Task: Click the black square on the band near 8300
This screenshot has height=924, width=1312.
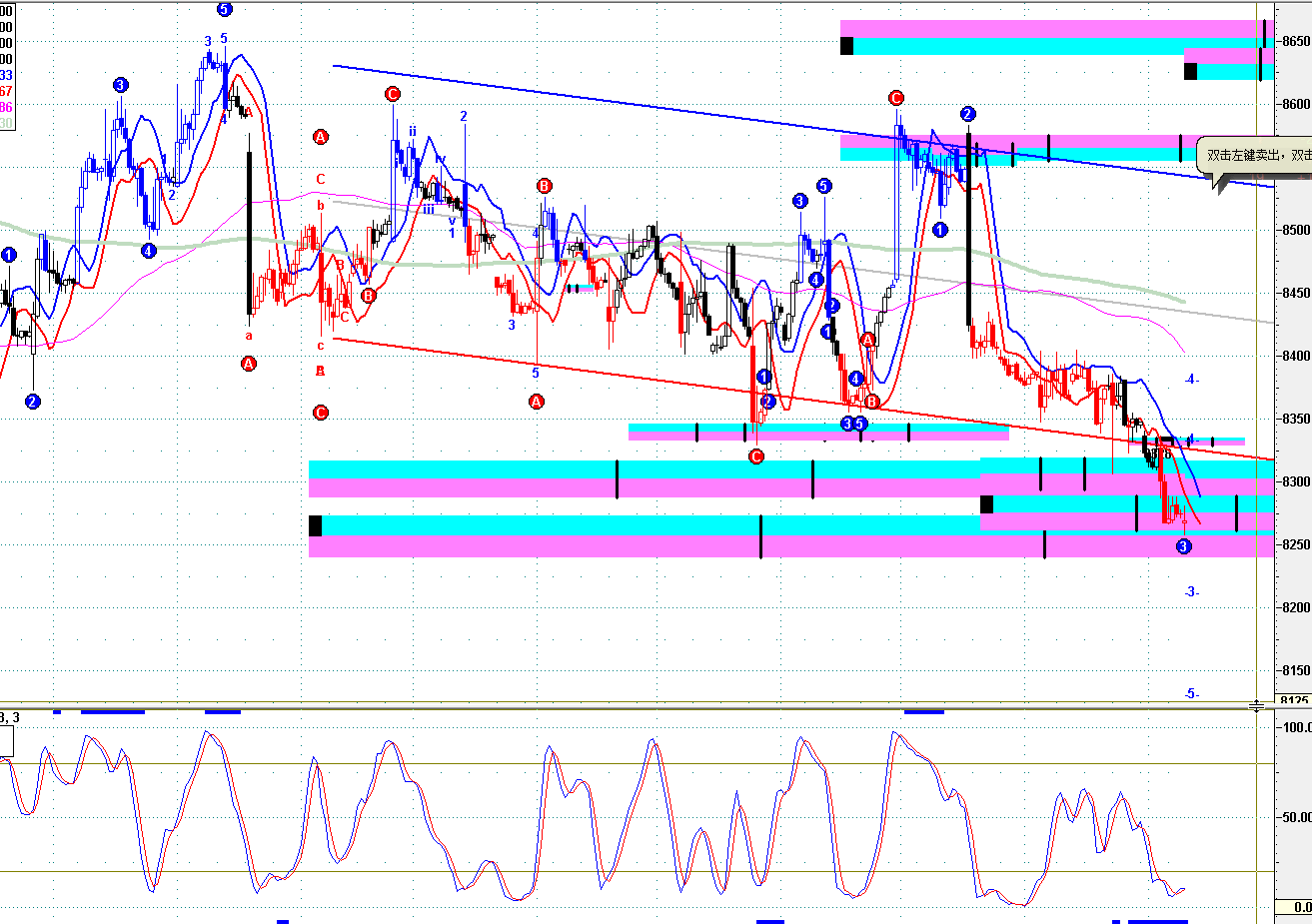Action: [986, 504]
